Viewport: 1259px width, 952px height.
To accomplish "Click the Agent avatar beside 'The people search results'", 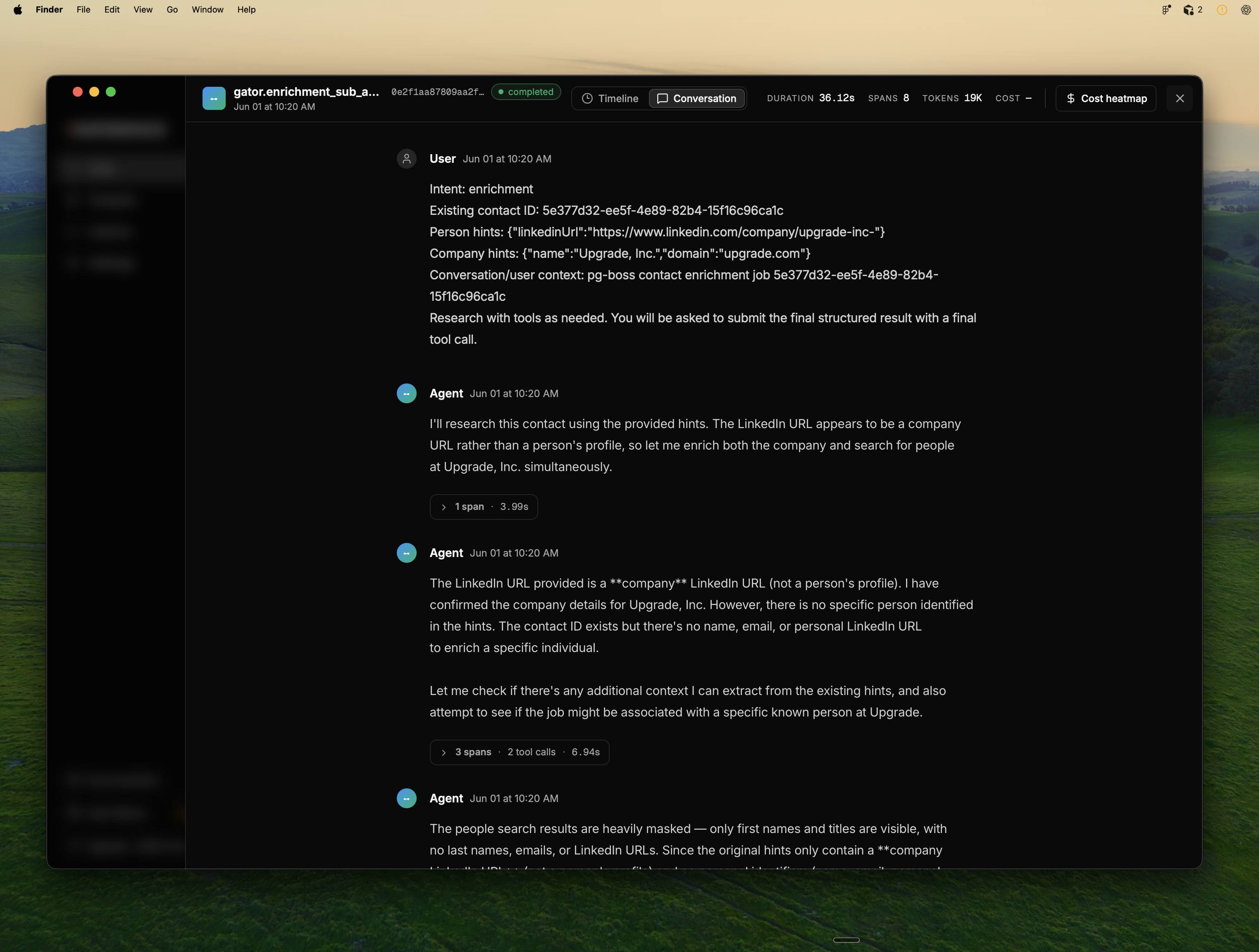I will 406,798.
